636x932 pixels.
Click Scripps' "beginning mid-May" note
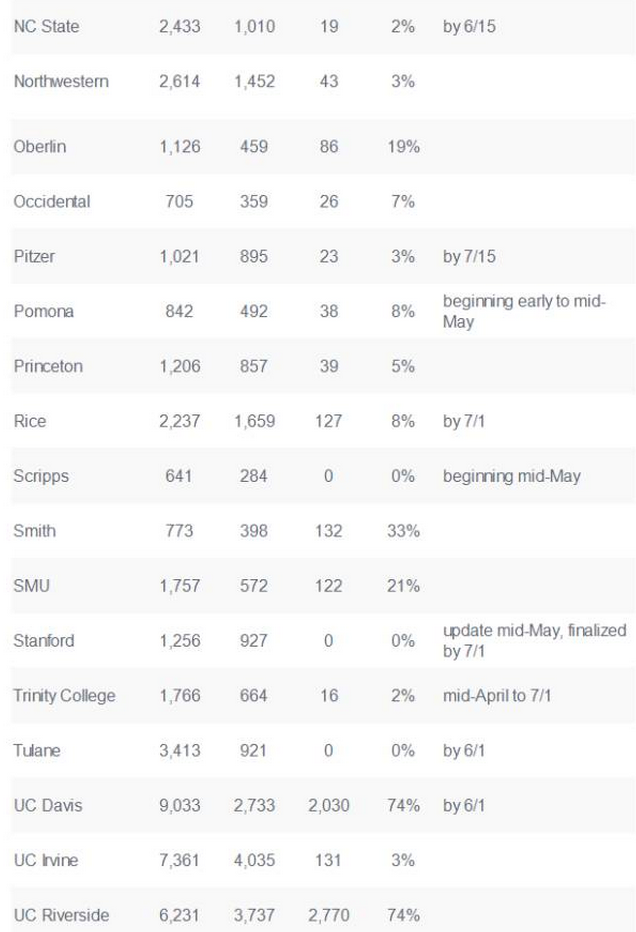[x=511, y=476]
